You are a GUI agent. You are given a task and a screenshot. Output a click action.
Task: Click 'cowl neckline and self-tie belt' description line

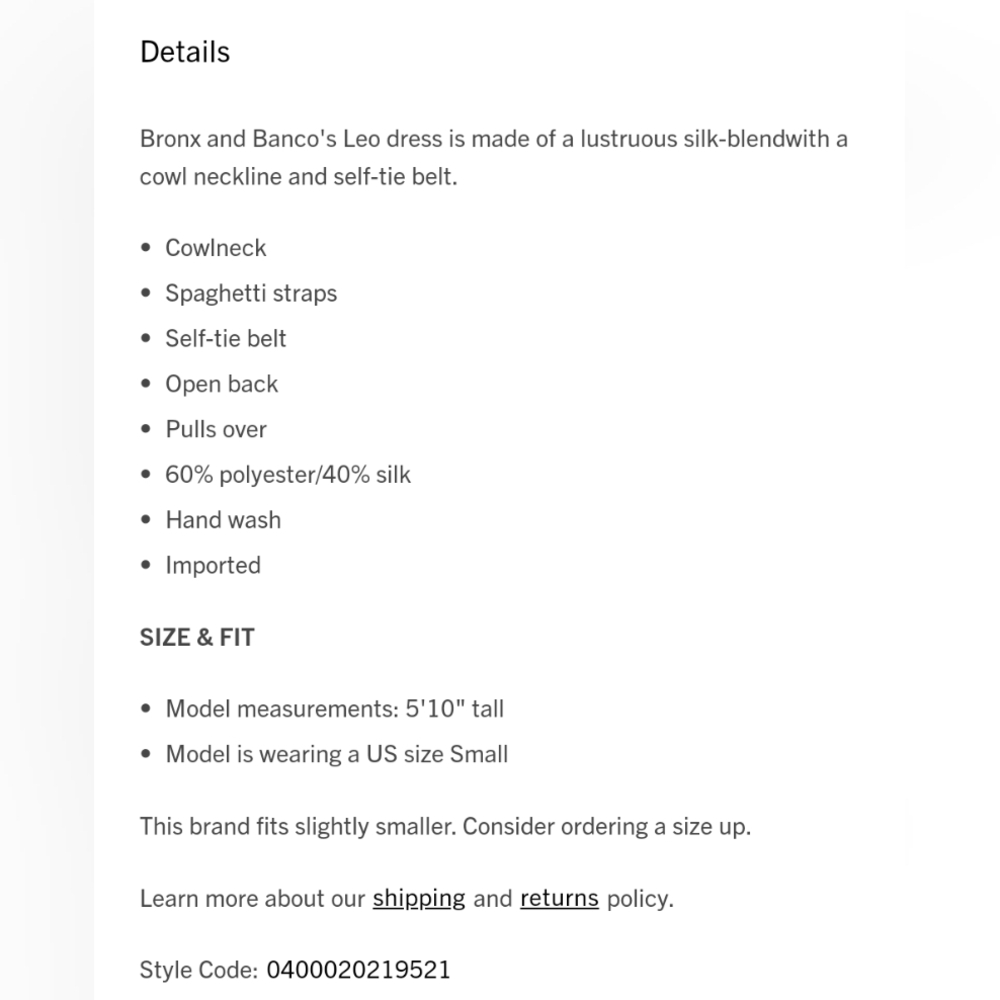[x=298, y=177]
